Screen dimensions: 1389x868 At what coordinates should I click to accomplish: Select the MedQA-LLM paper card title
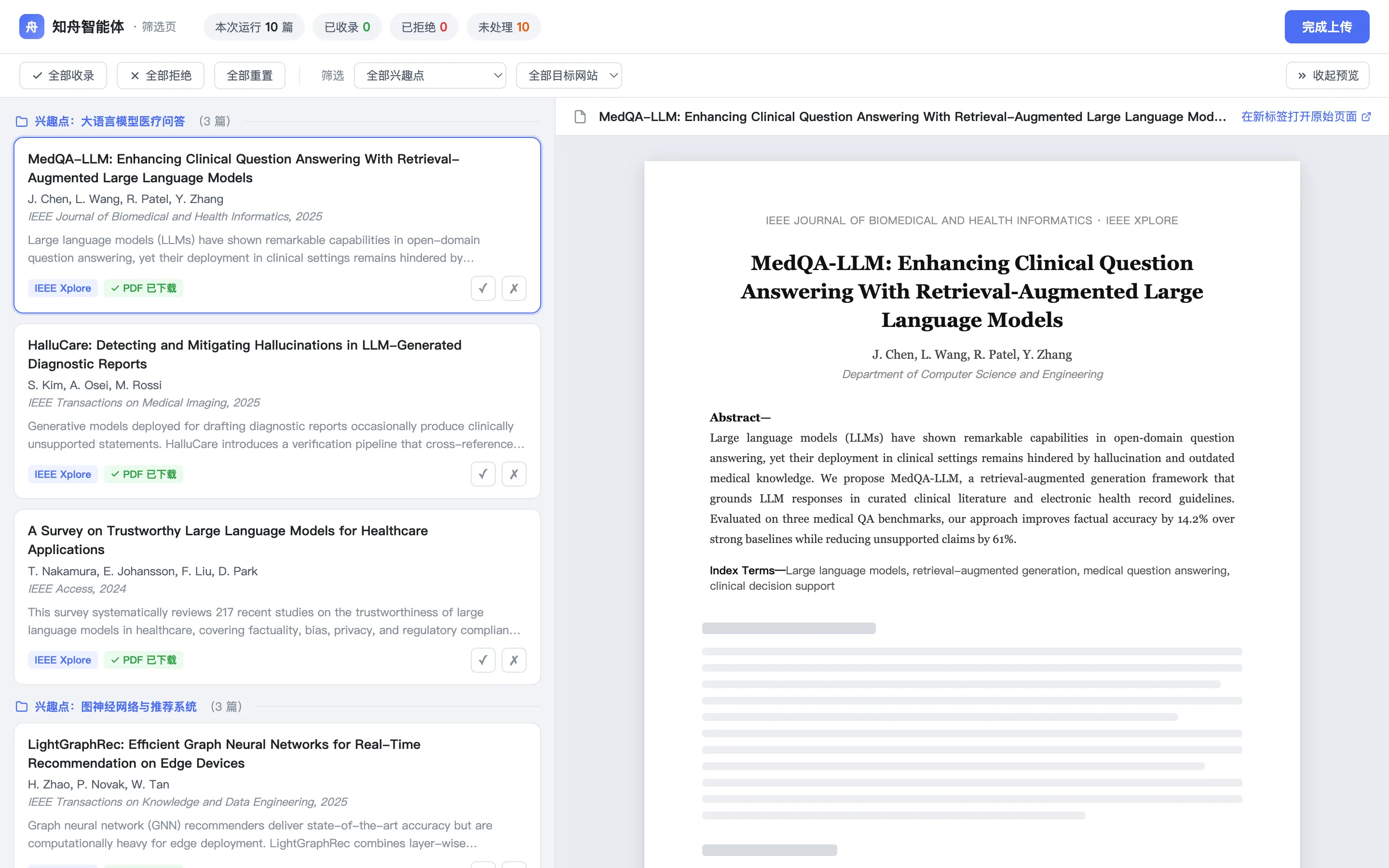coord(244,168)
